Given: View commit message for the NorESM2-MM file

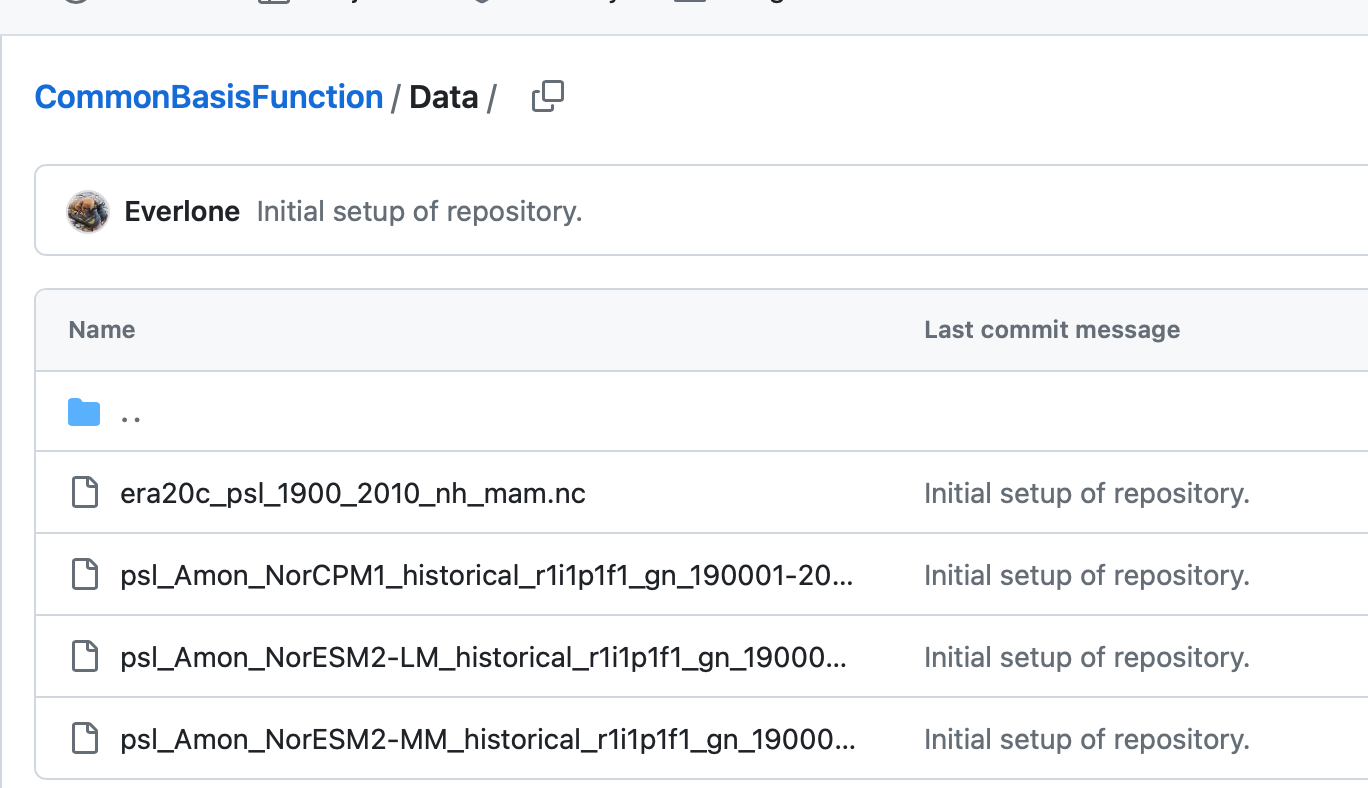Looking at the screenshot, I should (1086, 739).
